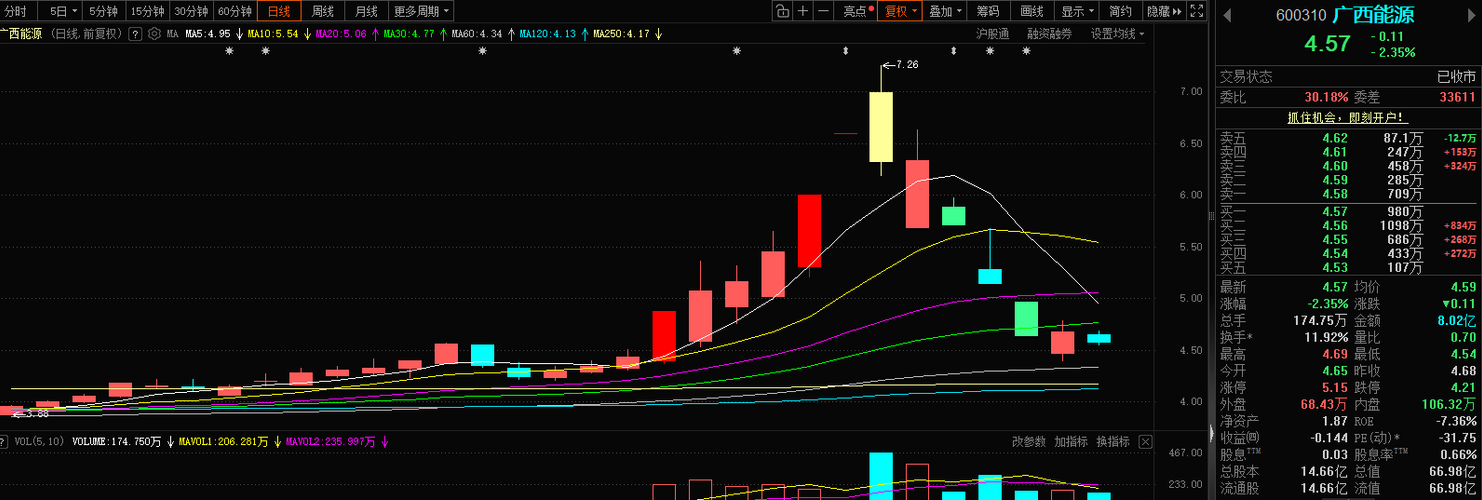Click the MAVOL1:206.281万 label
The width and height of the screenshot is (1482, 500).
coord(225,441)
